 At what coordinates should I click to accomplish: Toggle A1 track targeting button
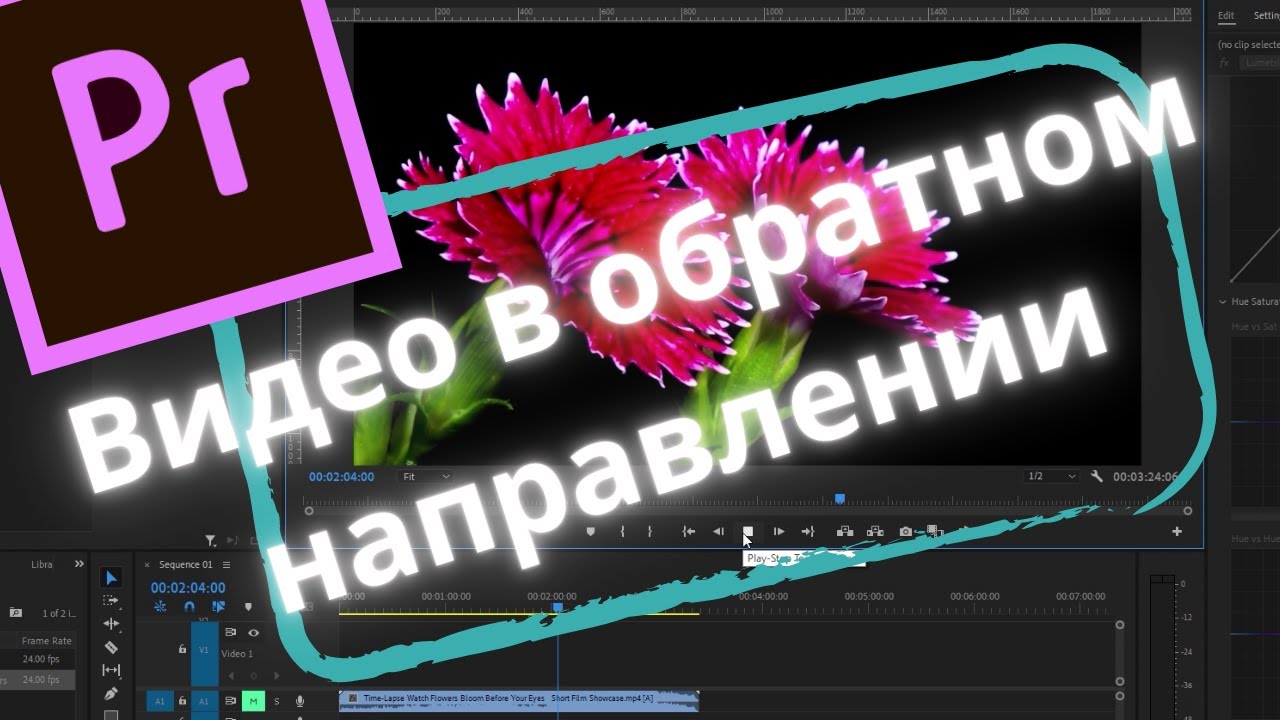204,702
